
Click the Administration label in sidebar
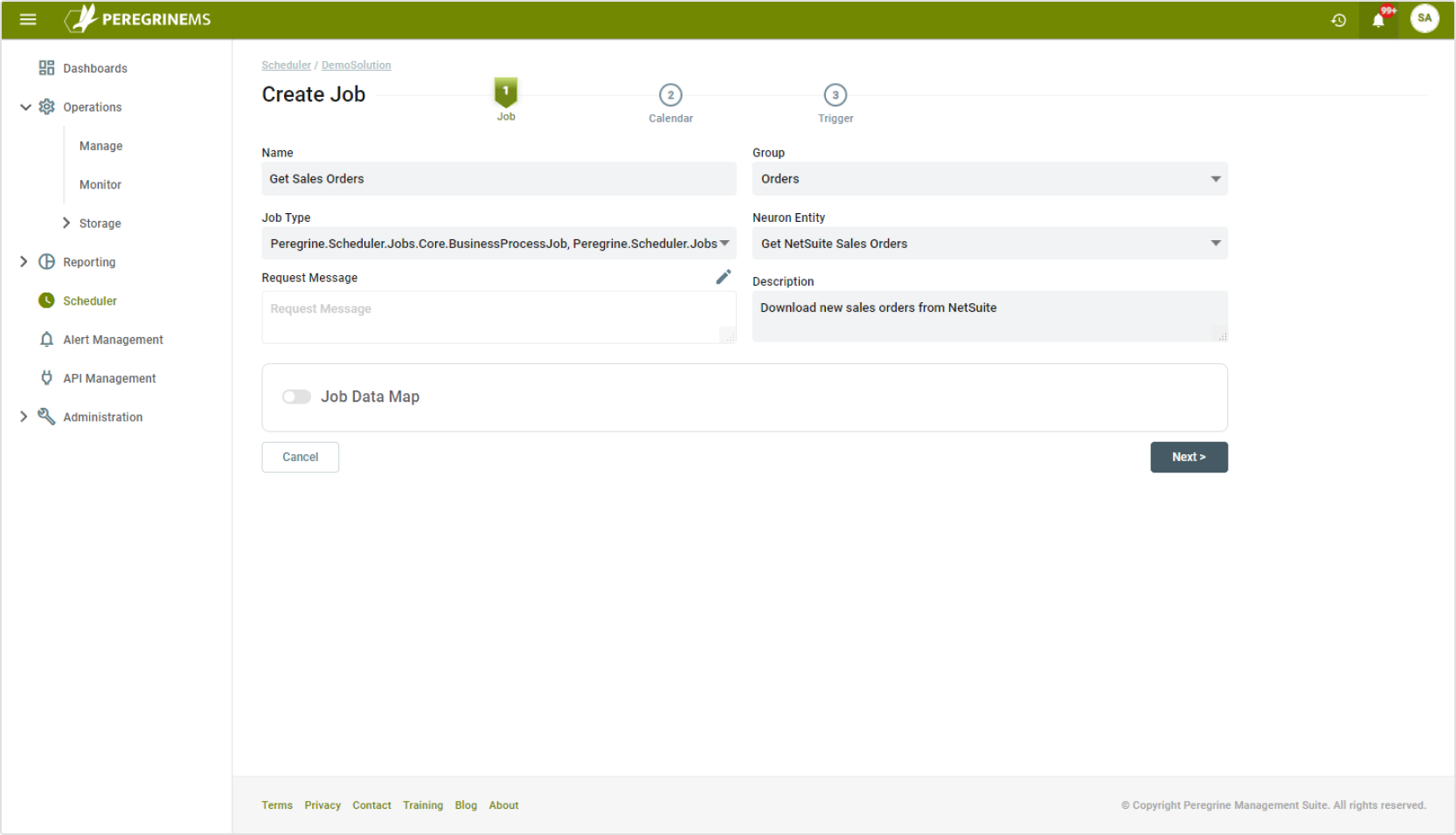pyautogui.click(x=102, y=417)
